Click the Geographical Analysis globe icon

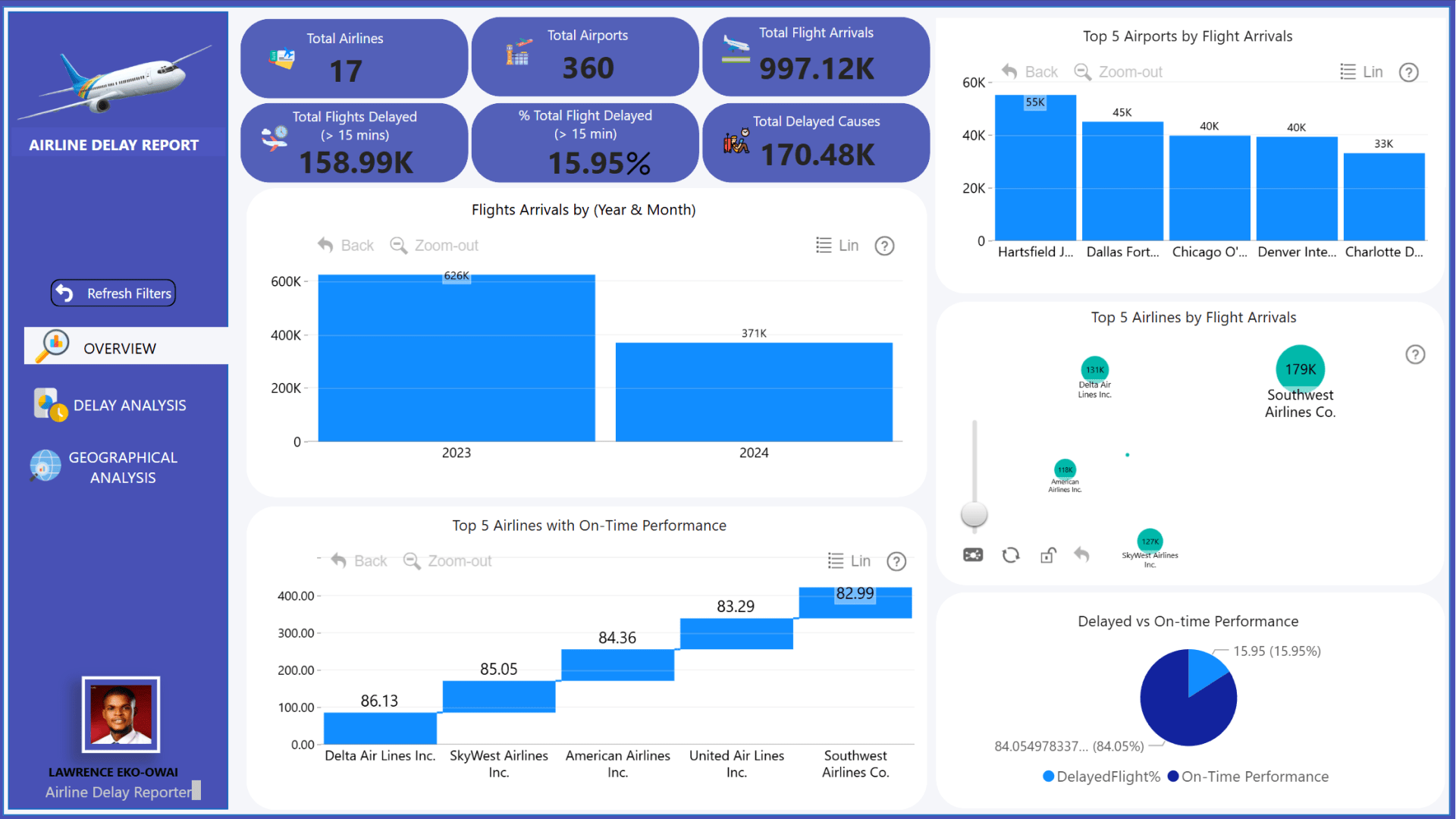(x=45, y=466)
